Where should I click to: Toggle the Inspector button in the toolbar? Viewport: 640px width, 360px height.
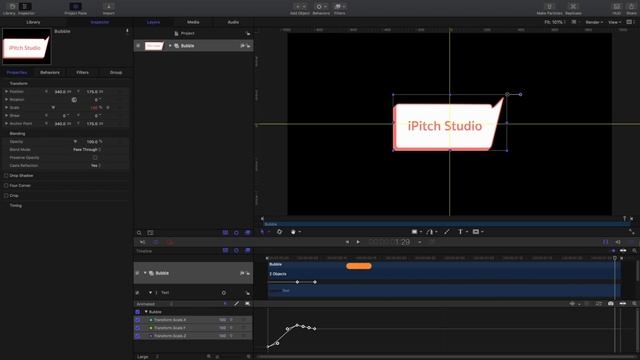pos(26,8)
